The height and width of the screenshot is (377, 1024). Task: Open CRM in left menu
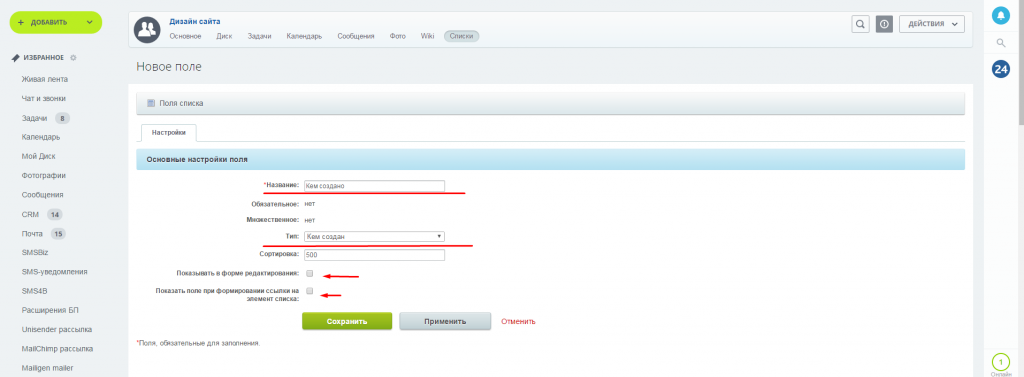pos(31,214)
